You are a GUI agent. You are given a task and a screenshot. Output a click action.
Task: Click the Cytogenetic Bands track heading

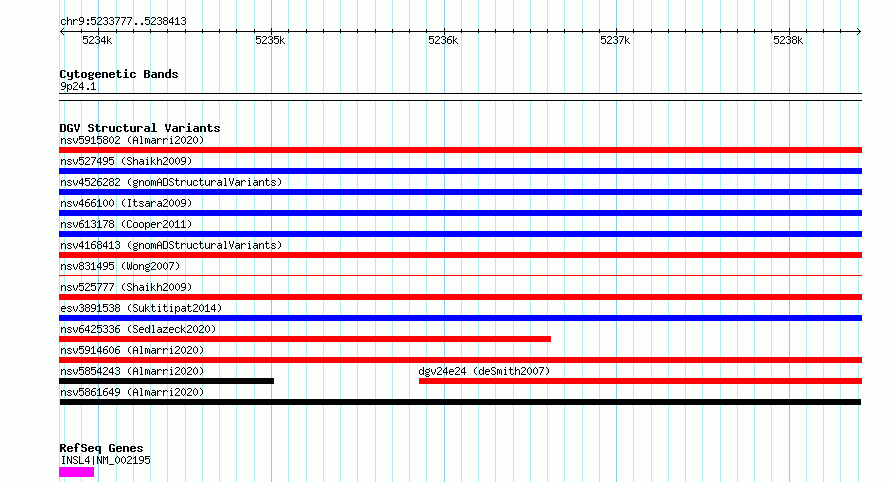click(x=119, y=74)
